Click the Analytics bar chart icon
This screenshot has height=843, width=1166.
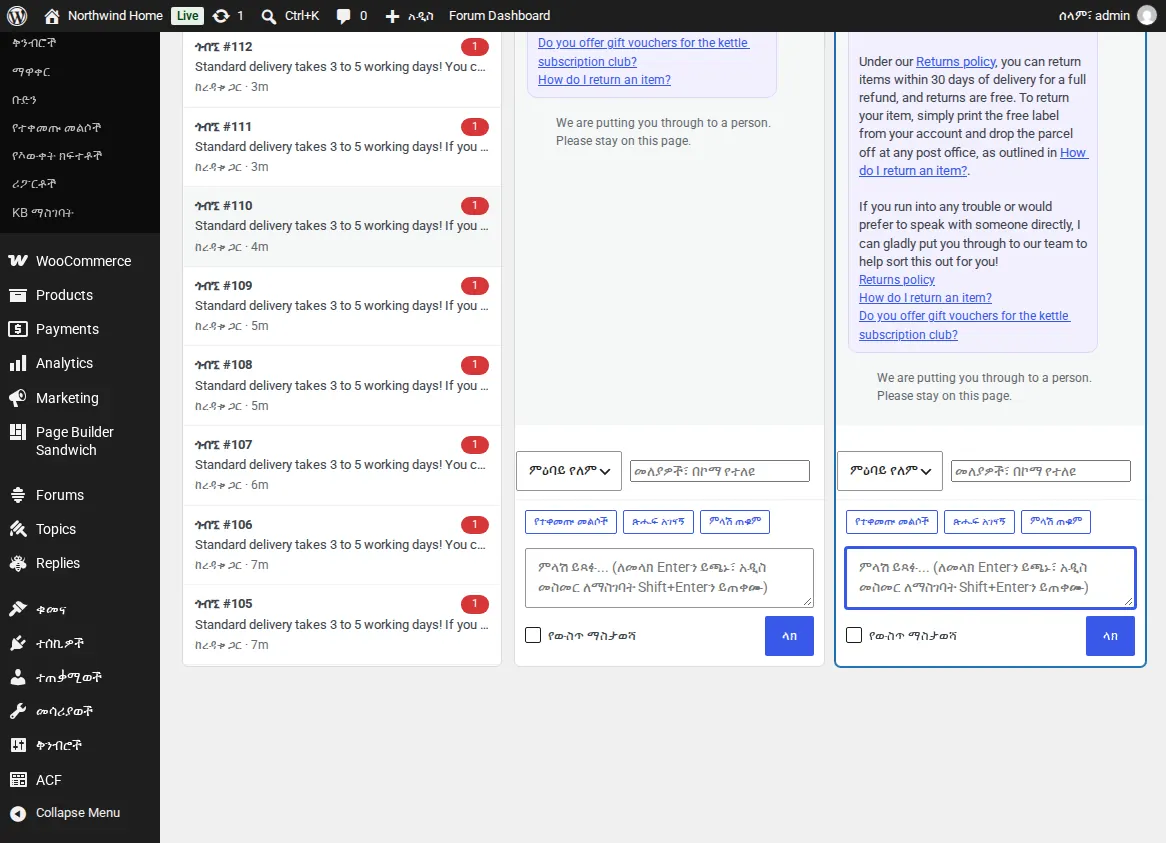pos(18,364)
